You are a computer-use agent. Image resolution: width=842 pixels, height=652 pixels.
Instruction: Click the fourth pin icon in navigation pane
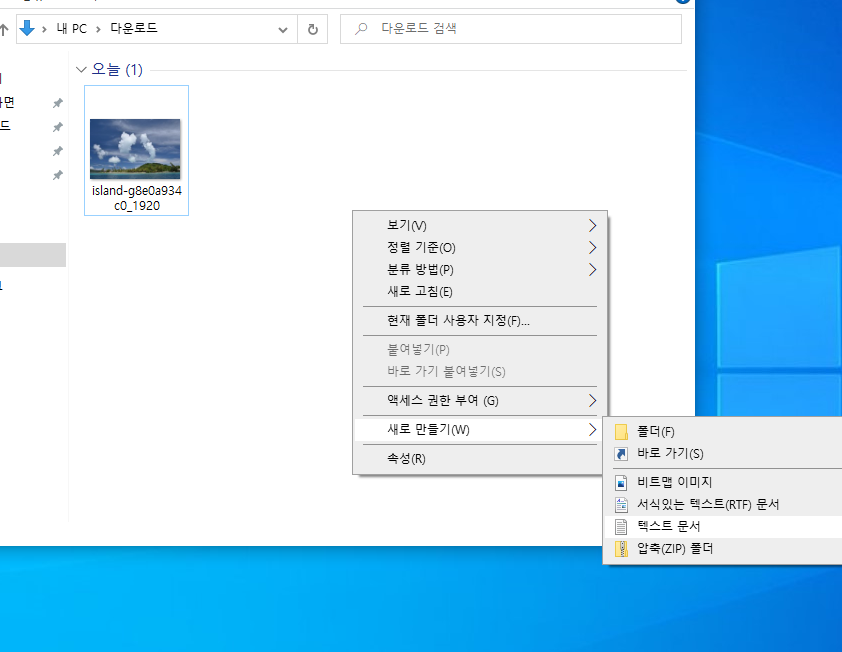pos(57,175)
